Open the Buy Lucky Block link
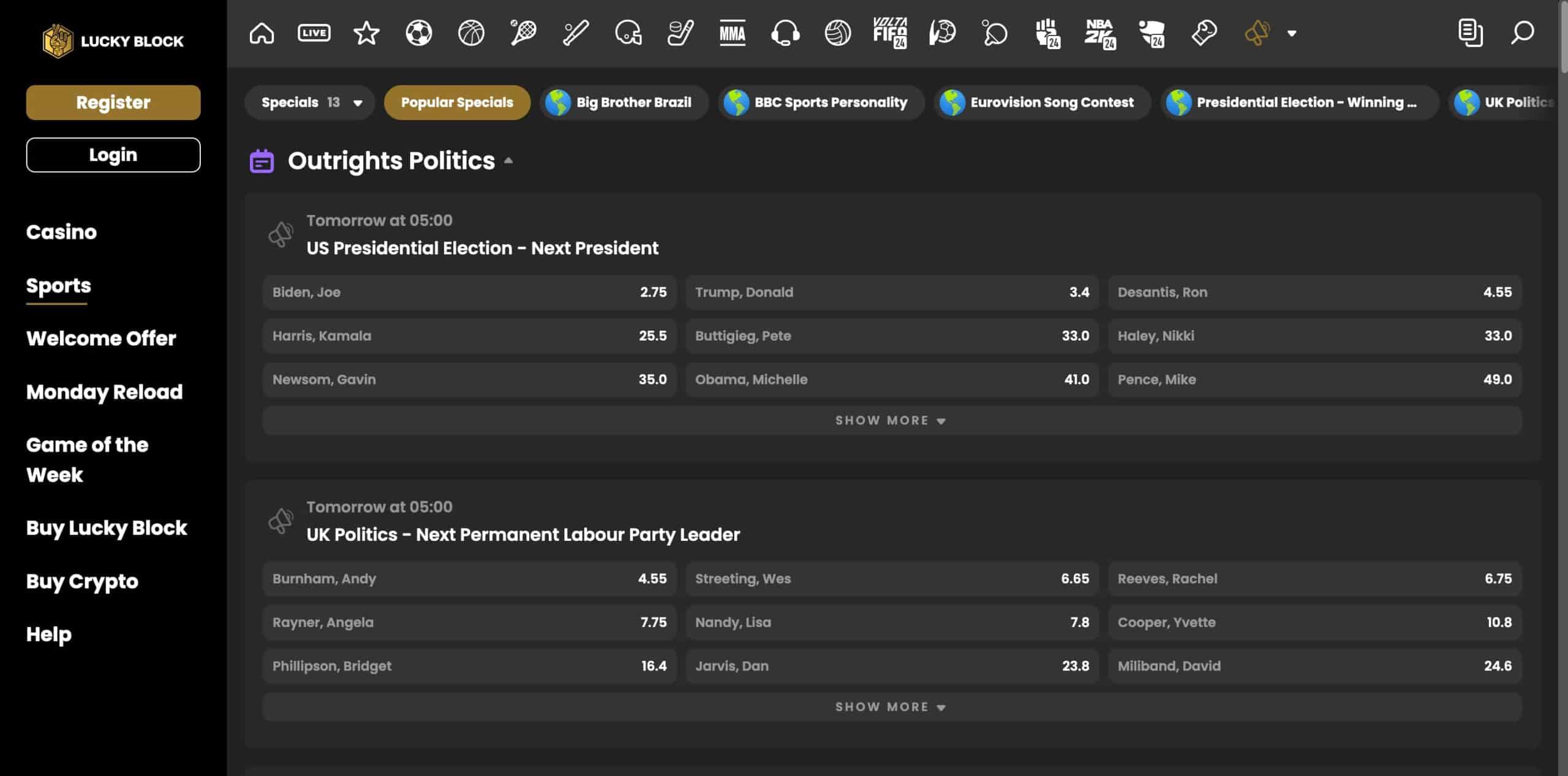The height and width of the screenshot is (776, 1568). point(107,528)
